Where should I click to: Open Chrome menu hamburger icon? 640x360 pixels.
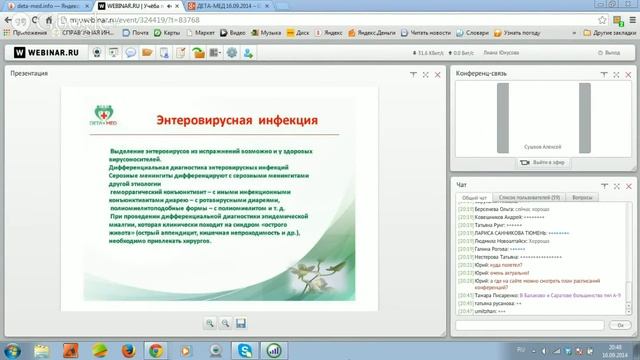pos(633,20)
